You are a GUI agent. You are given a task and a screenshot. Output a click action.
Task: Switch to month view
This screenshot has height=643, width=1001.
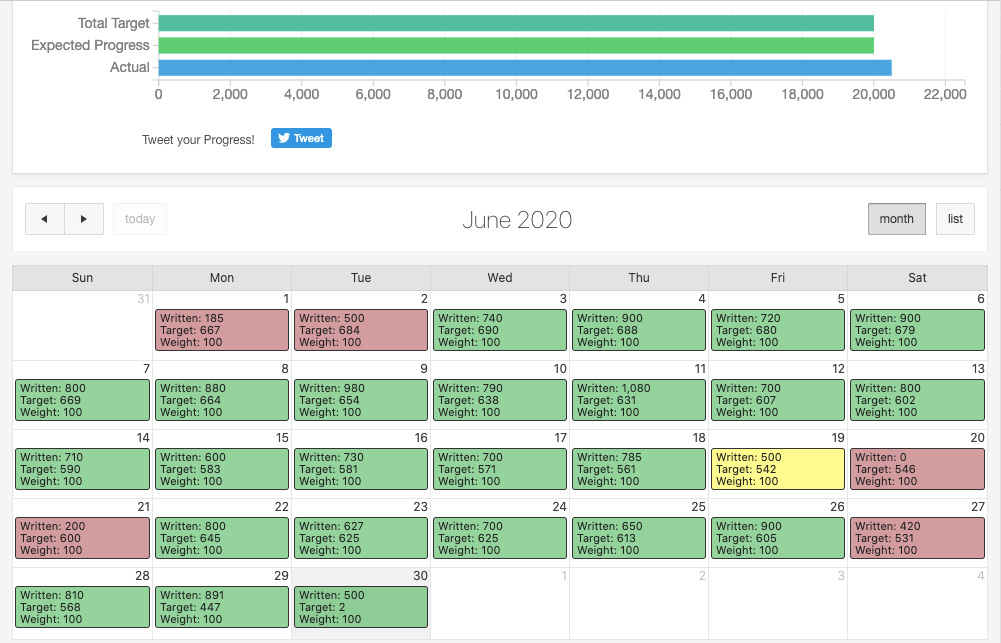pyautogui.click(x=896, y=219)
